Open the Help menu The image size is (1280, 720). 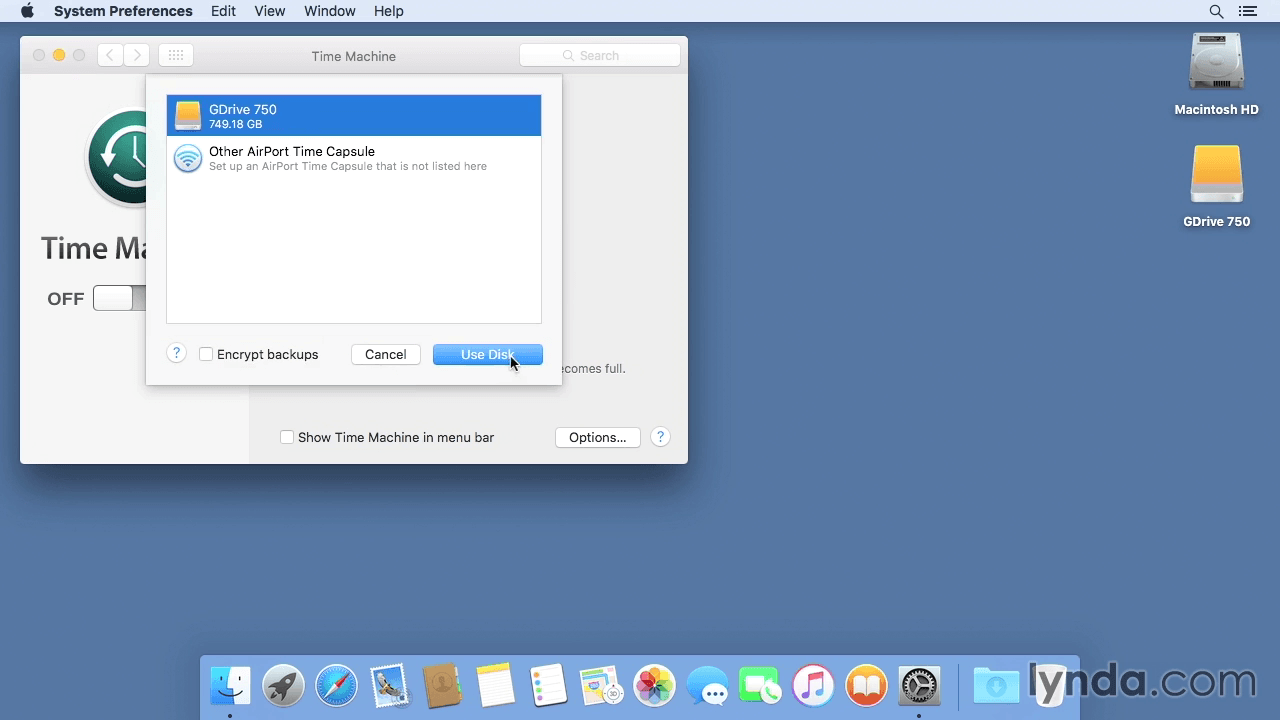pyautogui.click(x=389, y=11)
